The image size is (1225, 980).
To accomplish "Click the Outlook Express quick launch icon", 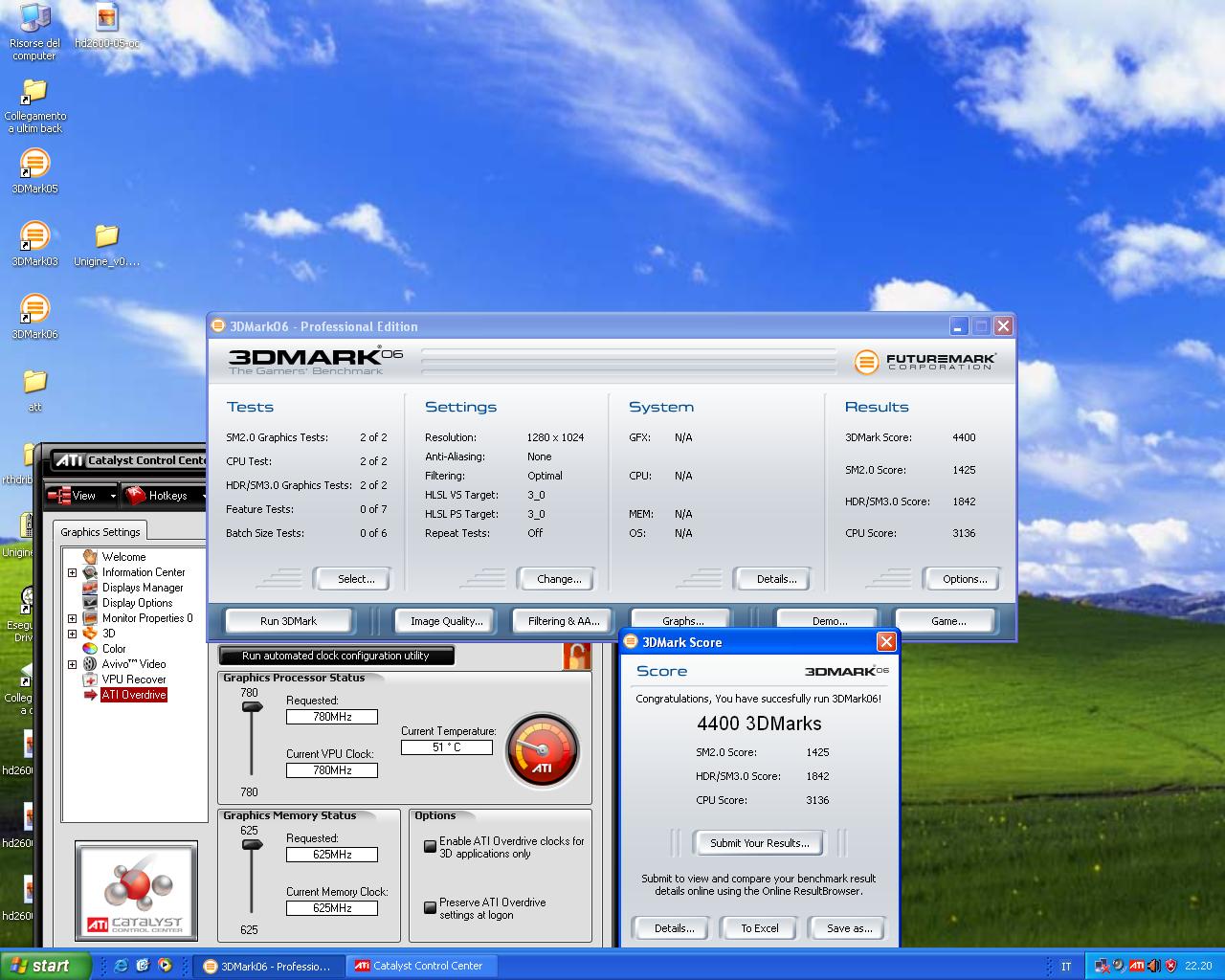I will [x=143, y=966].
